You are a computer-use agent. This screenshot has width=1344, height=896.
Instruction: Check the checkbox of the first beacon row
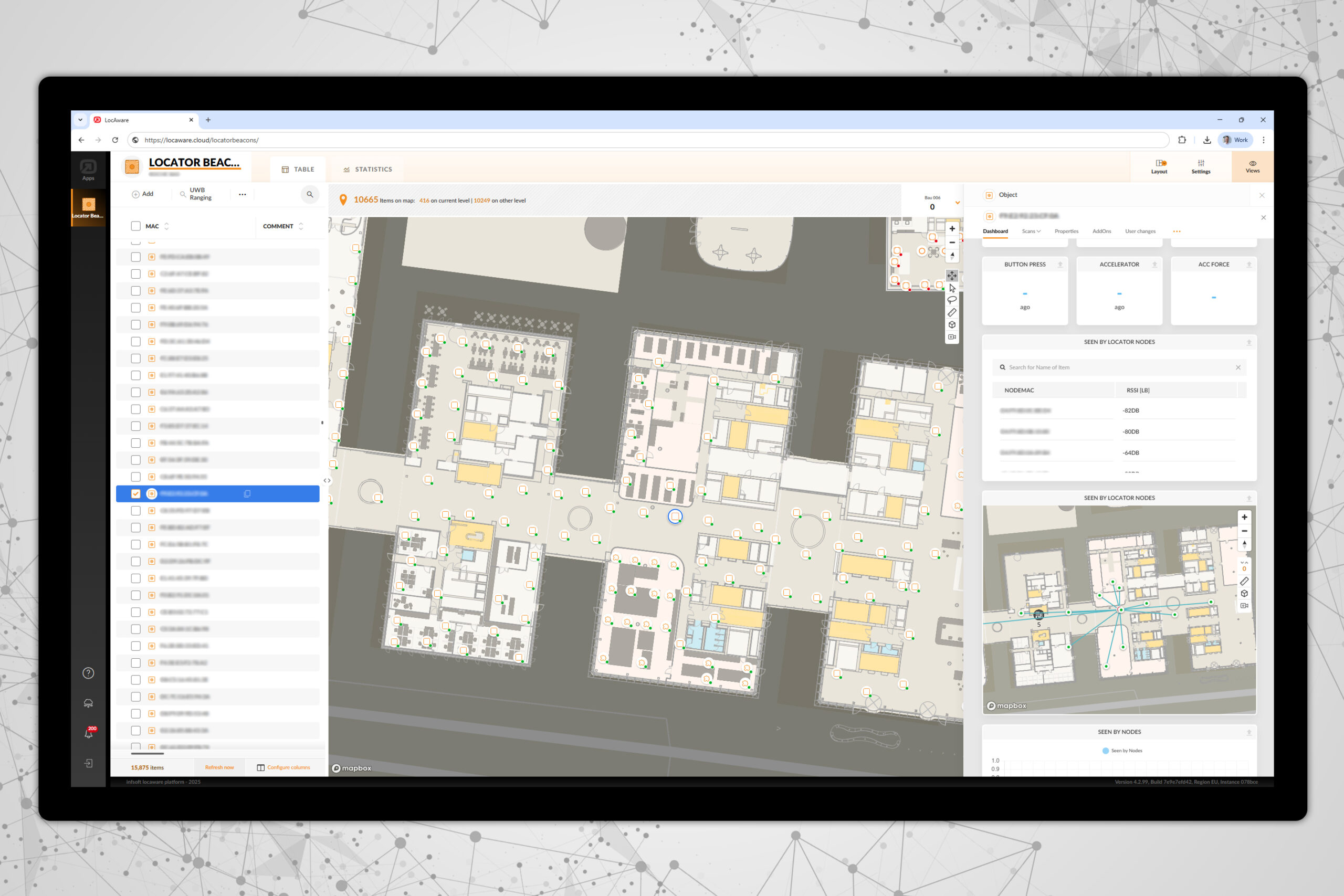(x=135, y=257)
